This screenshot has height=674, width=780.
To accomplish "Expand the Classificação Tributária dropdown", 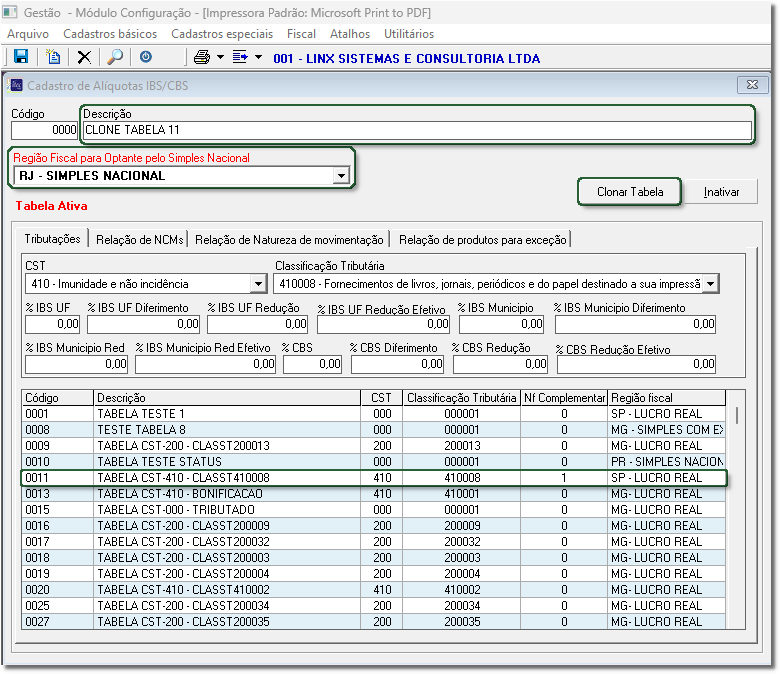I will click(710, 284).
